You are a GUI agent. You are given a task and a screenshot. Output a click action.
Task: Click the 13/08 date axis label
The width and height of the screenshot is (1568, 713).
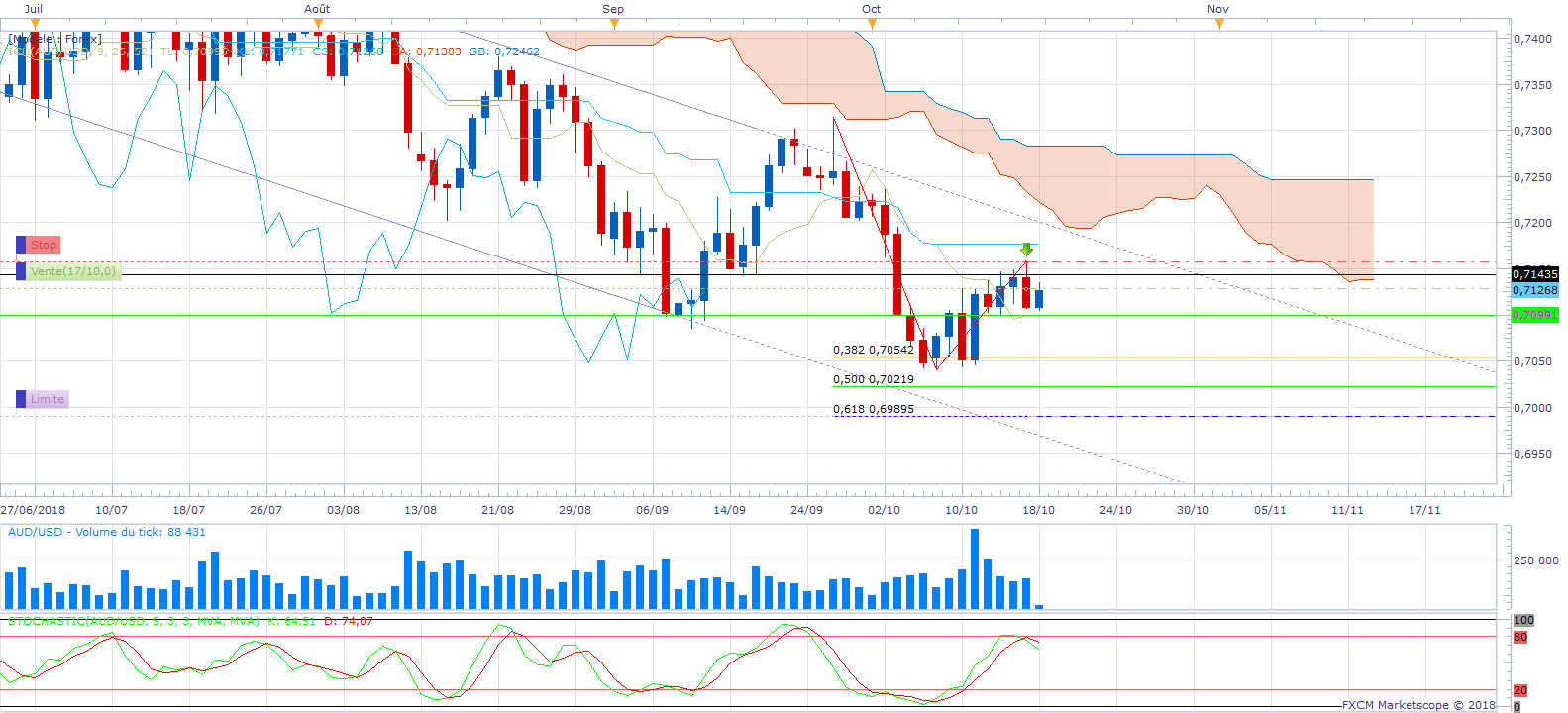tap(421, 510)
